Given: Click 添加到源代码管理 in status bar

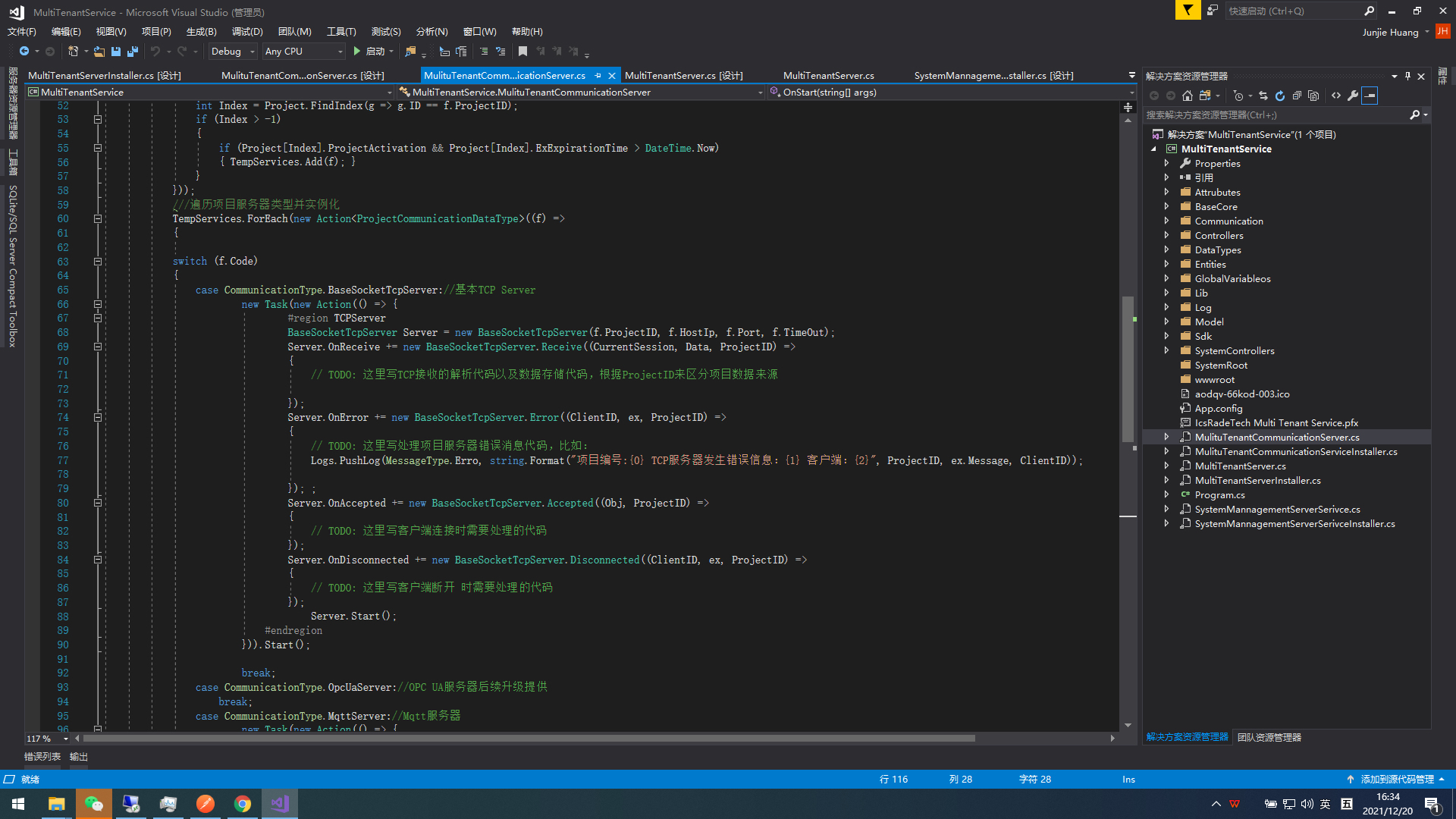Looking at the screenshot, I should 1397,780.
